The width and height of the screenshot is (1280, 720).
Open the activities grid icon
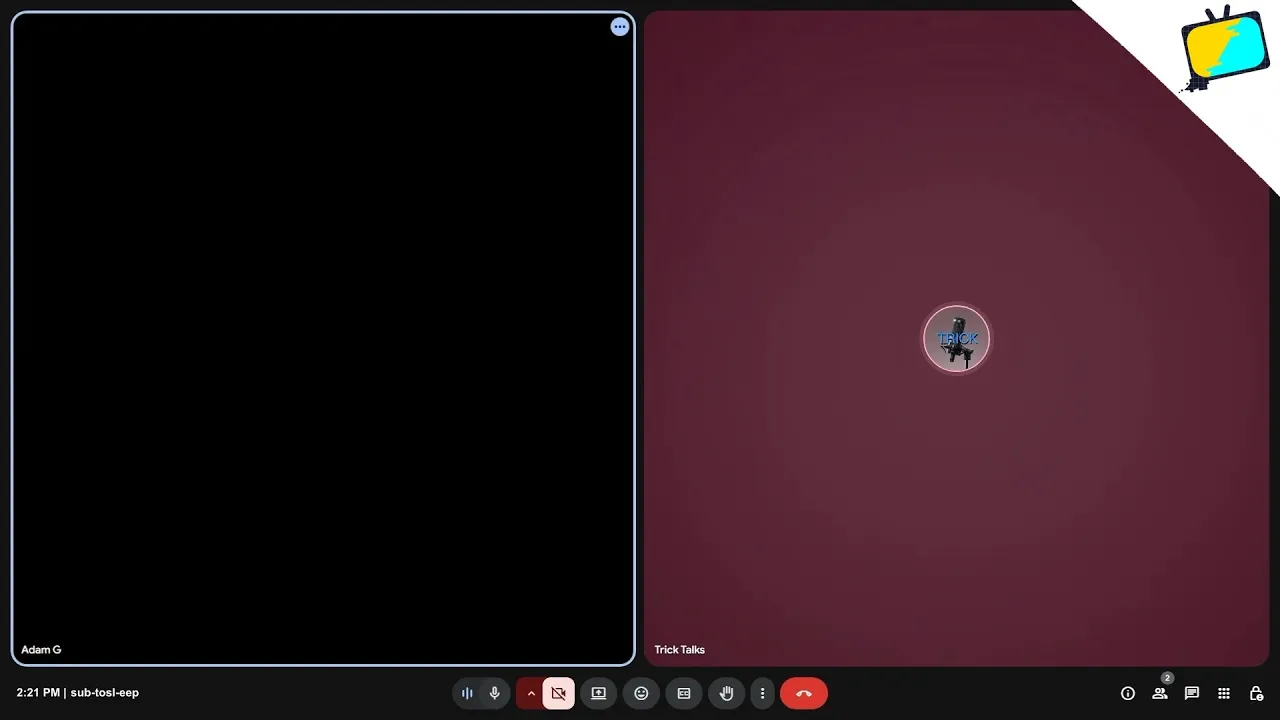1224,693
